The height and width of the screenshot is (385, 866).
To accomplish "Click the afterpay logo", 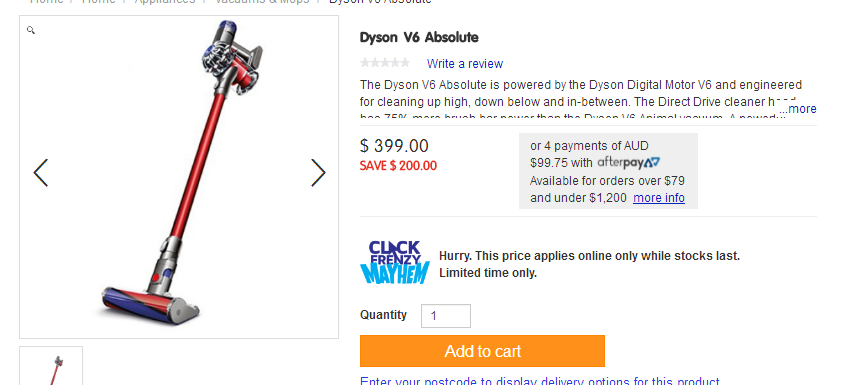I will point(629,162).
